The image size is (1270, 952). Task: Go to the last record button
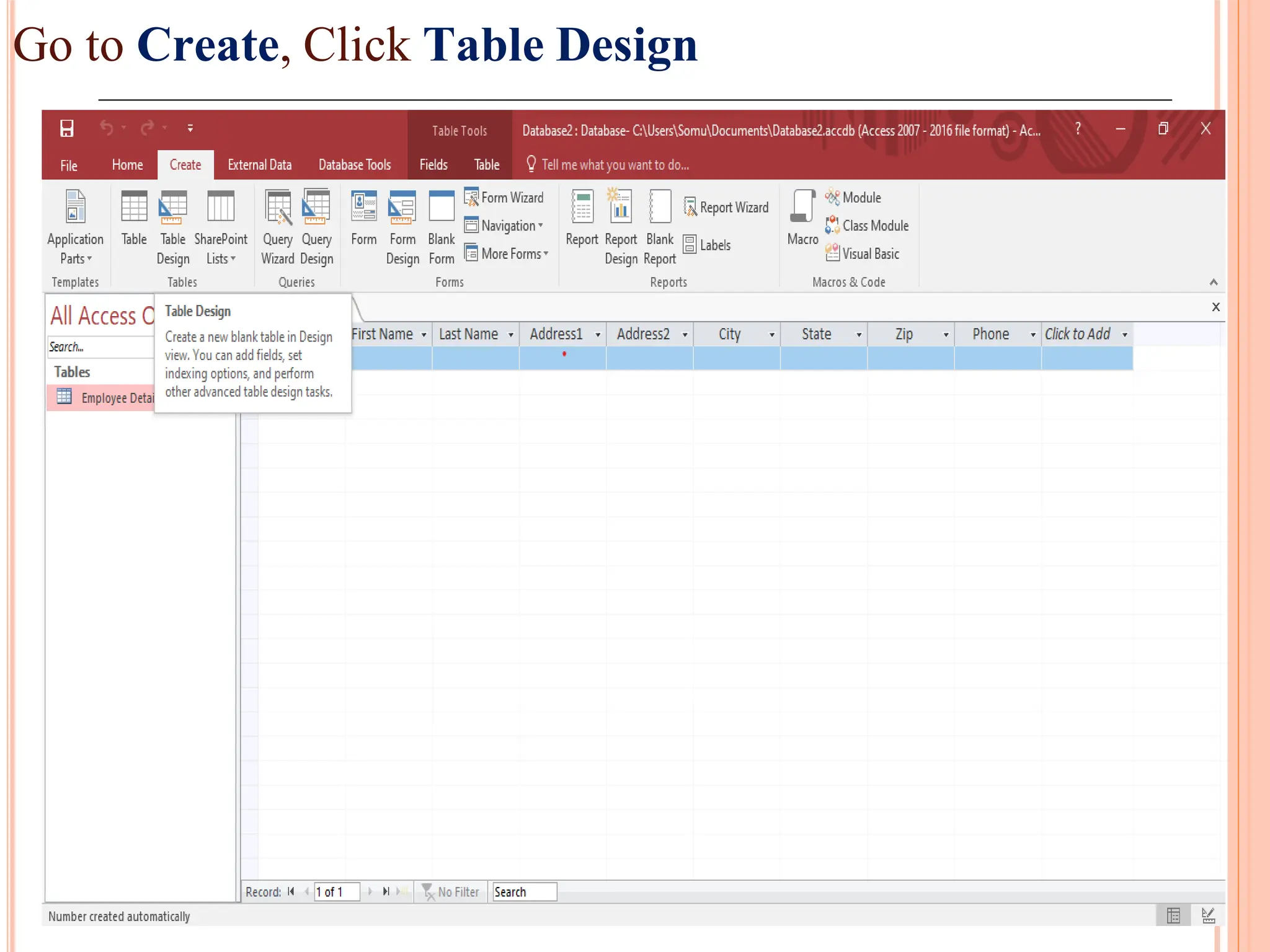(386, 892)
